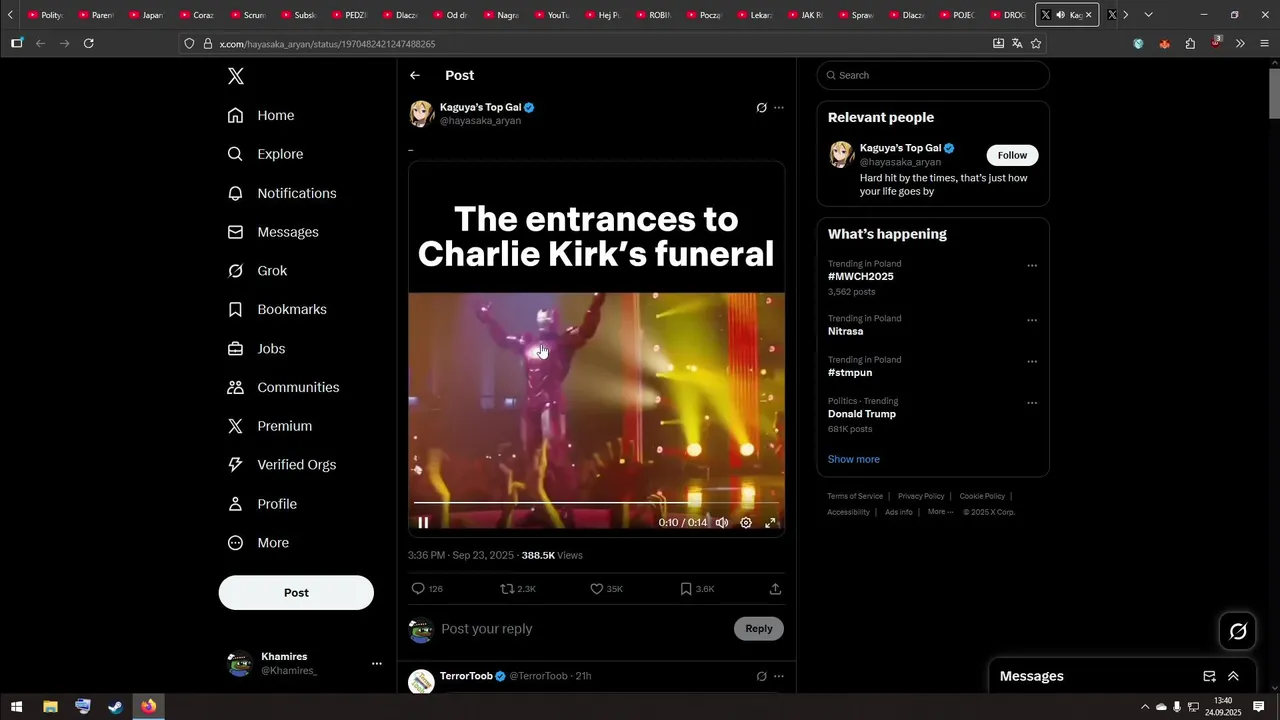Image resolution: width=1280 pixels, height=720 pixels.
Task: Open Khamires account options menu
Action: point(377,664)
